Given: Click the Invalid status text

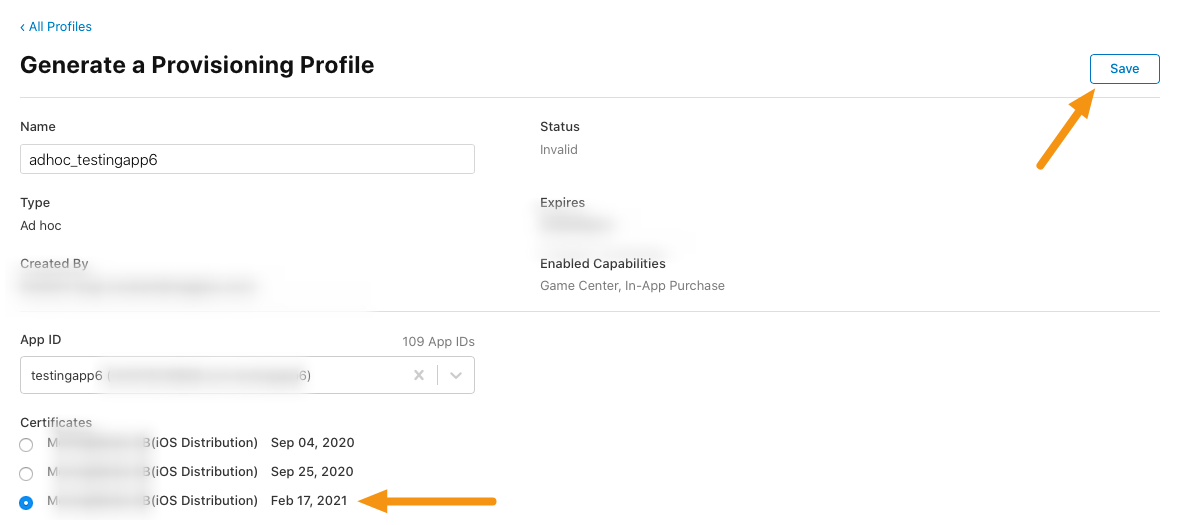Looking at the screenshot, I should click(559, 150).
